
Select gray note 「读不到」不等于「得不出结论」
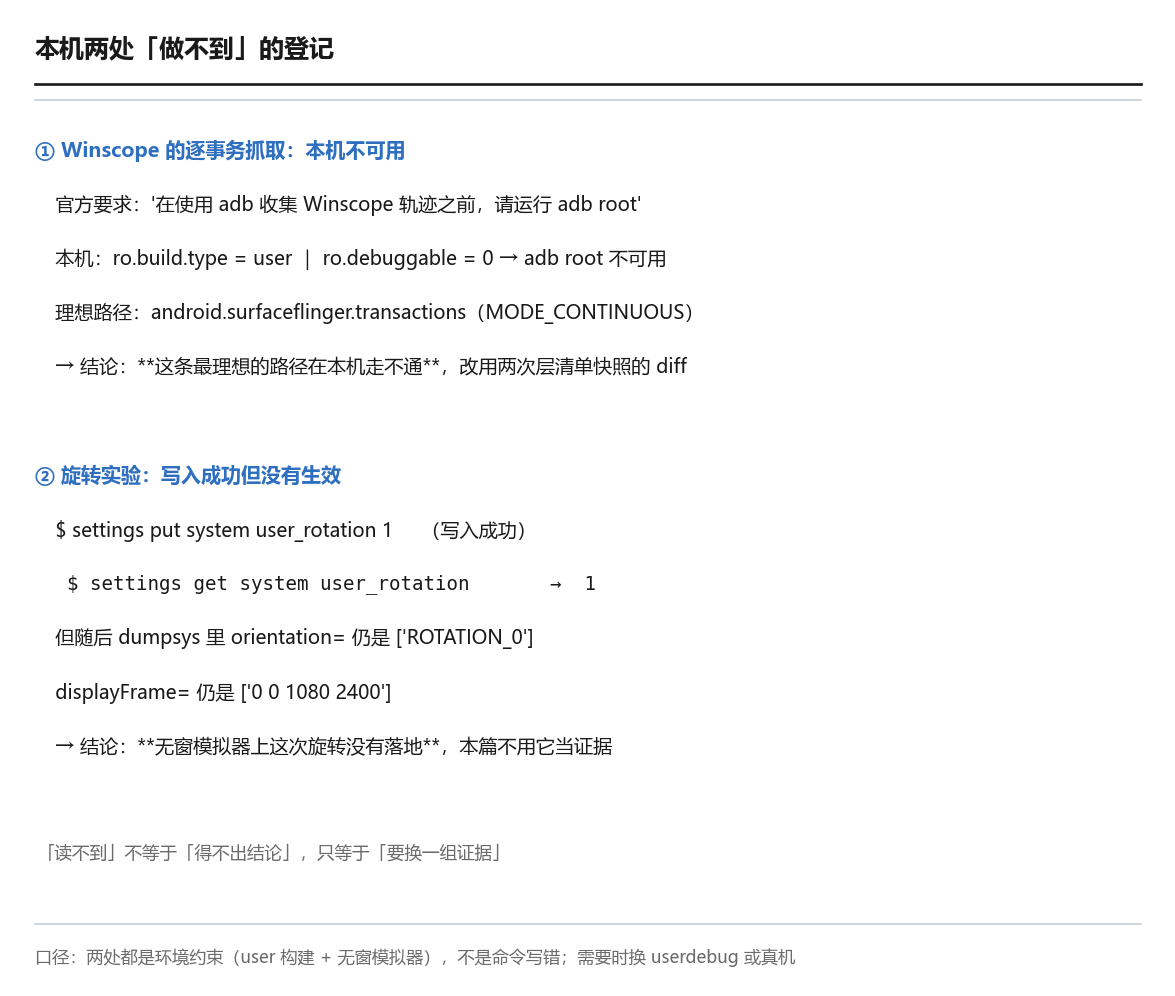pos(273,853)
